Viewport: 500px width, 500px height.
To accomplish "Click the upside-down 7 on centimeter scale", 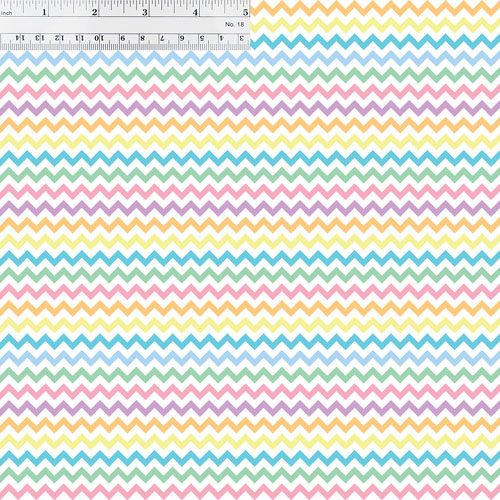I will (162, 38).
